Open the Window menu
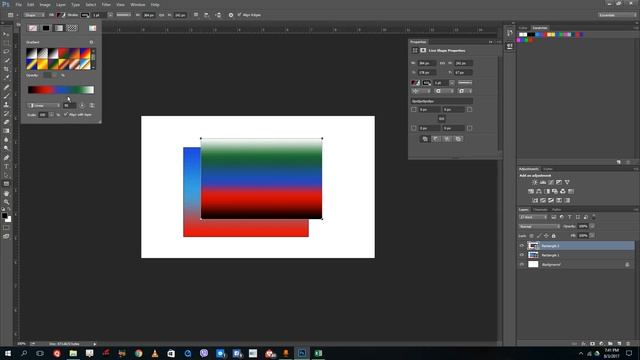This screenshot has height=360, width=640. click(x=138, y=4)
